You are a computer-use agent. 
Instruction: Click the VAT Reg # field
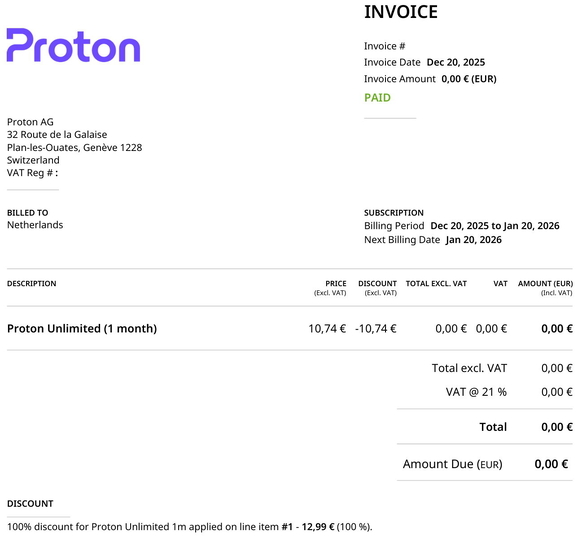[x=32, y=173]
